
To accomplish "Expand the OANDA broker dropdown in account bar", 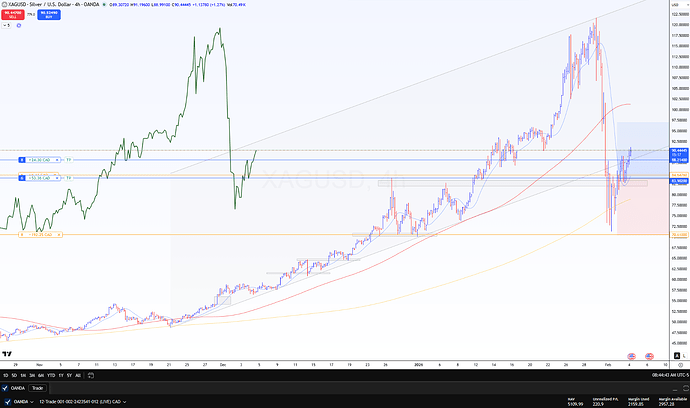I will click(x=24, y=402).
